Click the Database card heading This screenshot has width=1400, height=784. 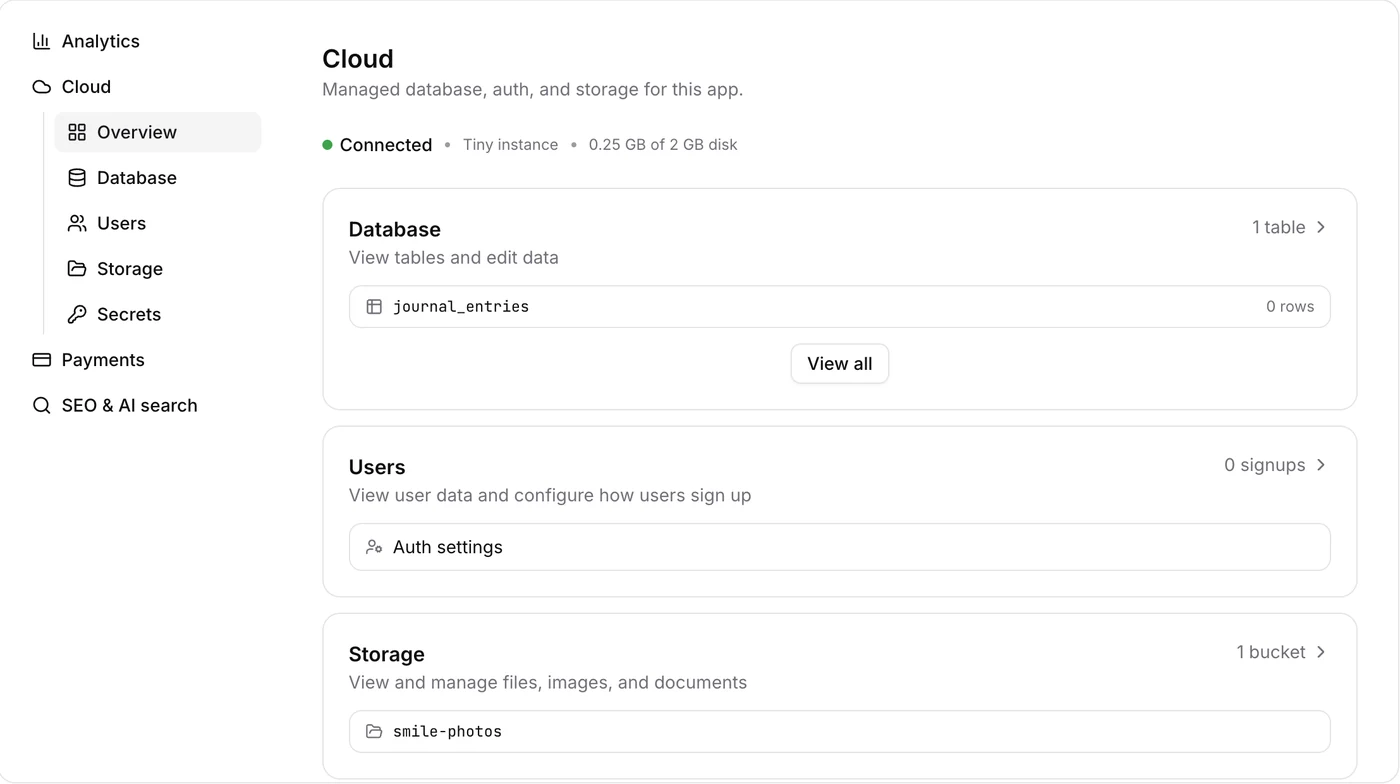(395, 229)
